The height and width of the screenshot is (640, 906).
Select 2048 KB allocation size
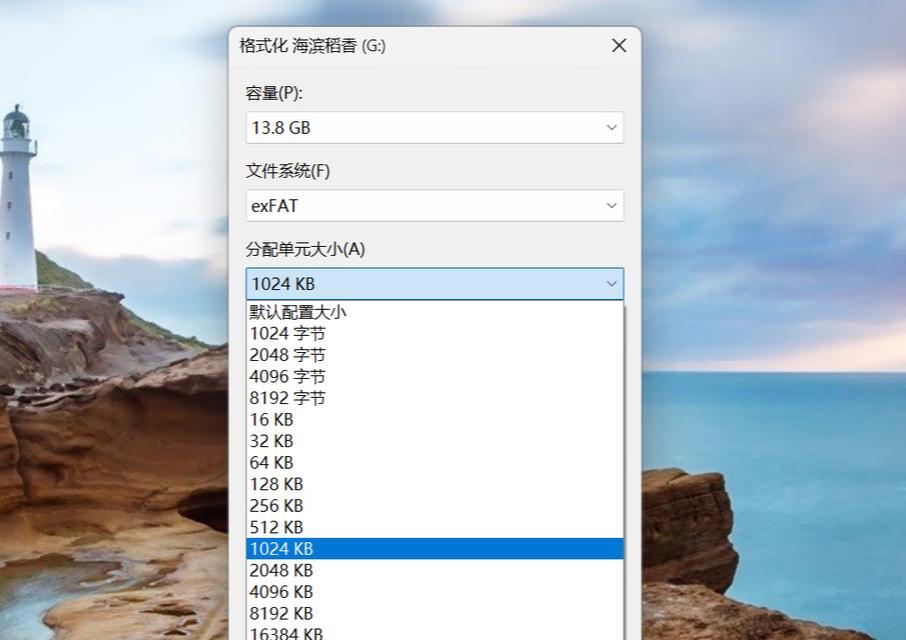[435, 571]
